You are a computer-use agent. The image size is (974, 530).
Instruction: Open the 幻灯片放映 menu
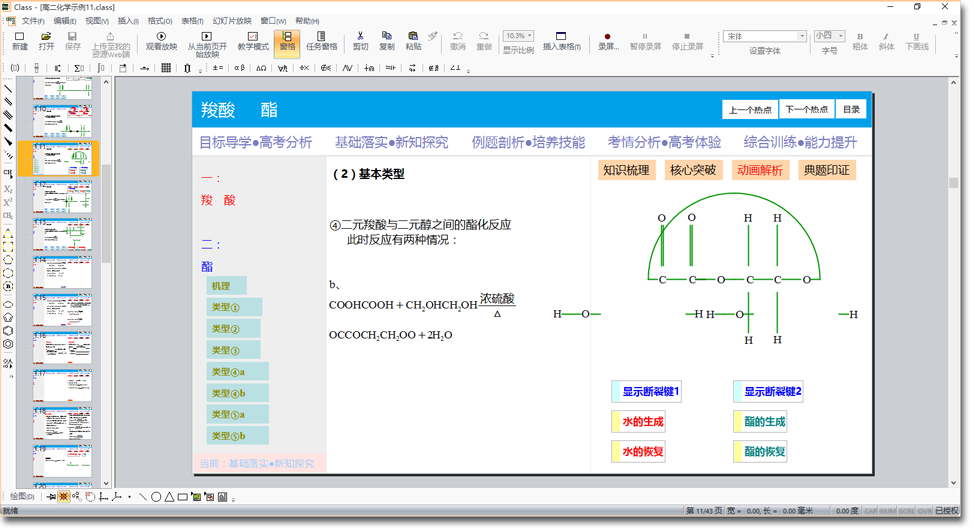coord(231,20)
